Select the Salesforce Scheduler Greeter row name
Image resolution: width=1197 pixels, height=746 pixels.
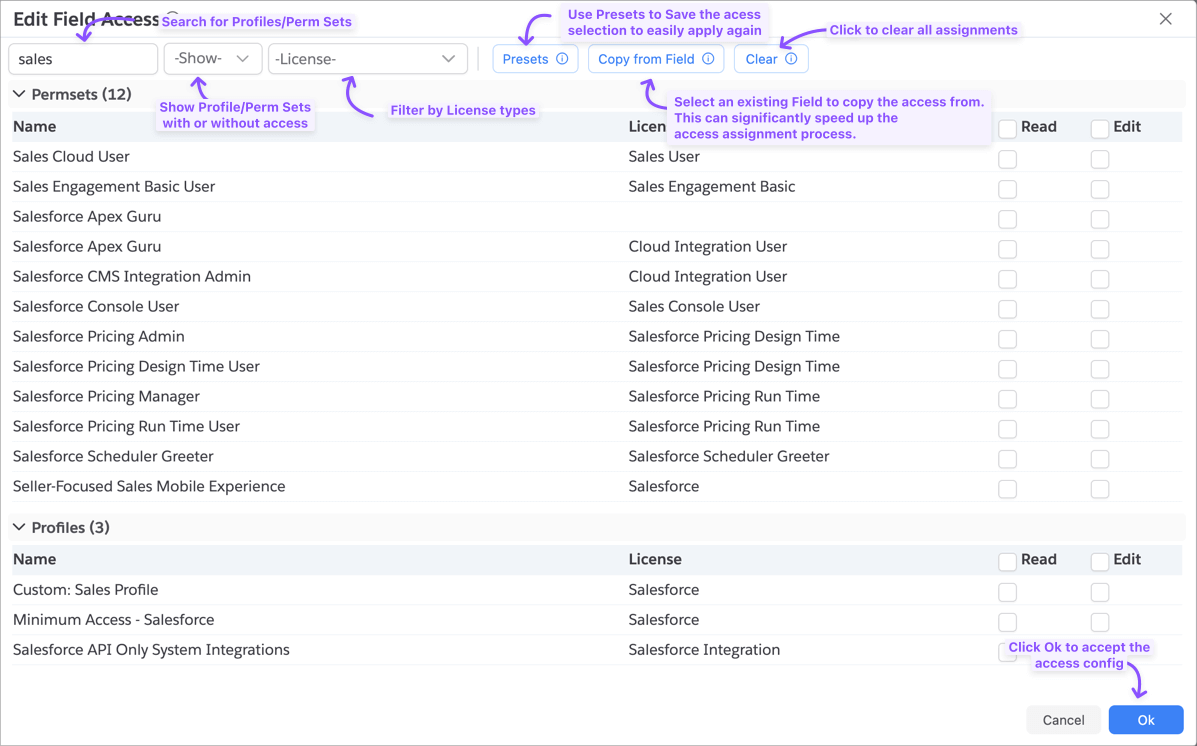113,456
